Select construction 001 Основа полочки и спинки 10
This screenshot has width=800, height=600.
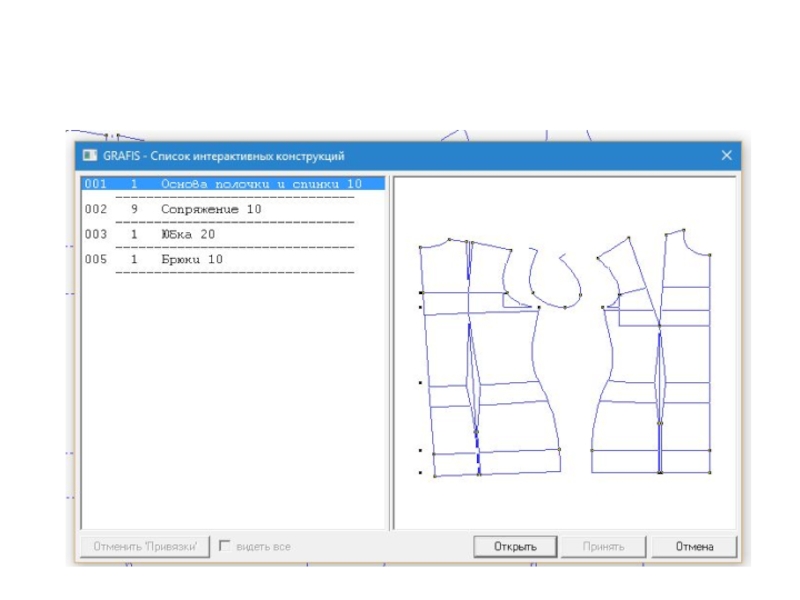232,184
